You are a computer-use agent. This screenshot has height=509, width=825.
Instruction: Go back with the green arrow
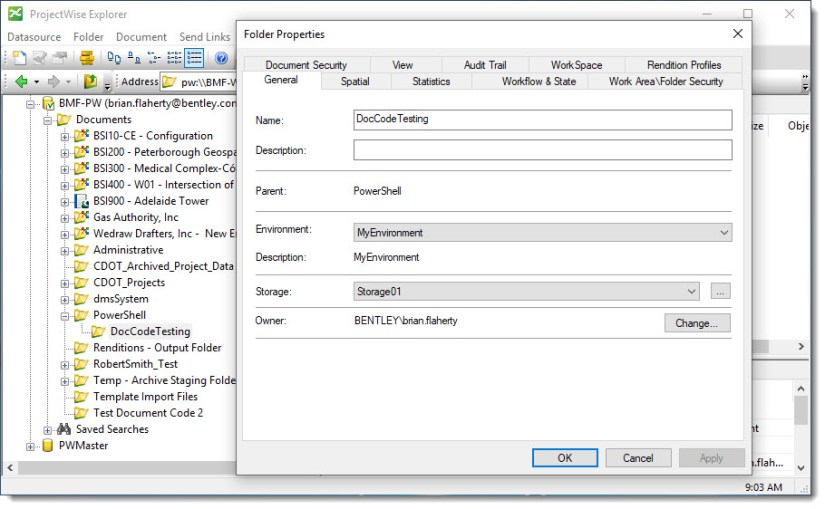coord(21,82)
